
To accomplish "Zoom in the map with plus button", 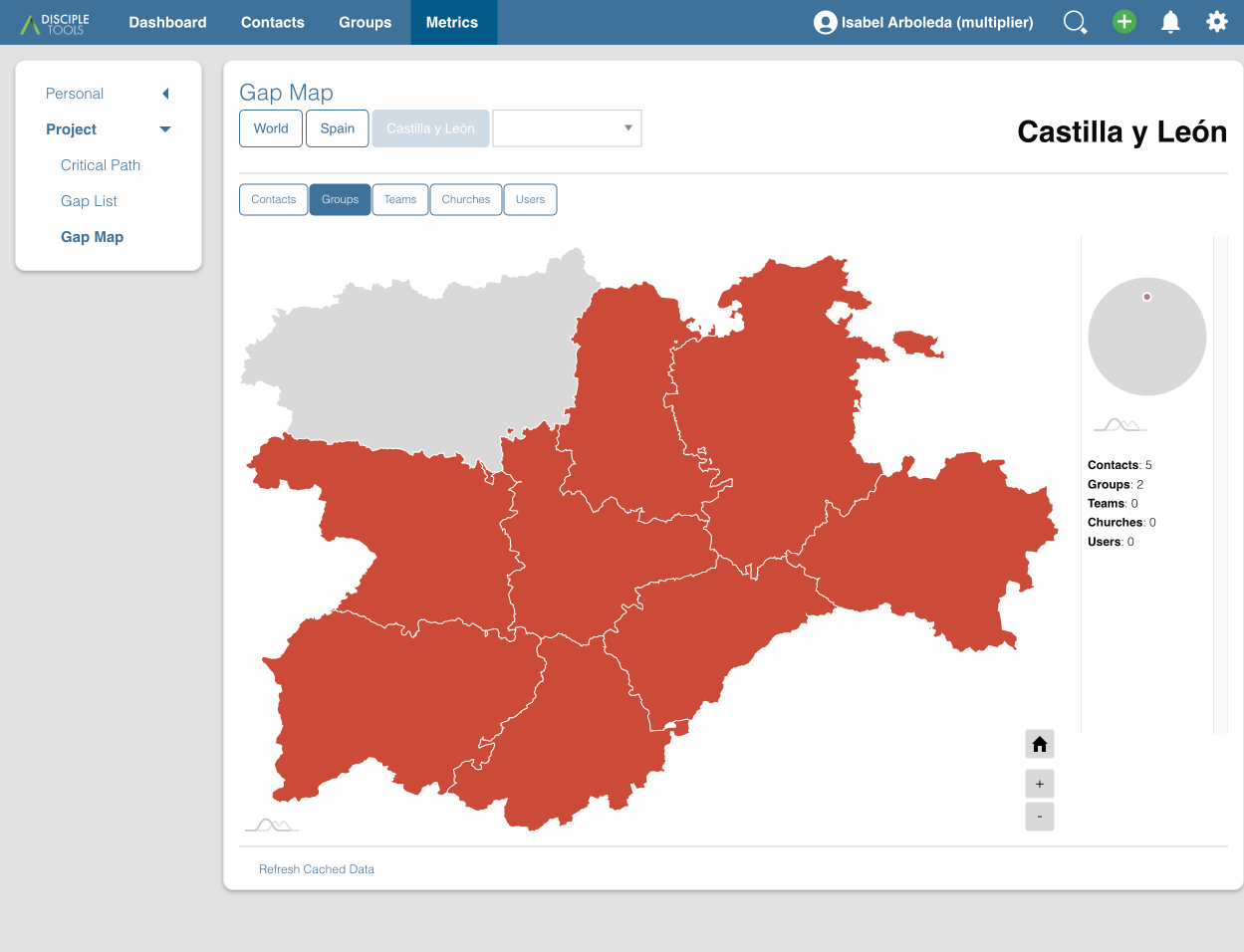I will [1040, 784].
